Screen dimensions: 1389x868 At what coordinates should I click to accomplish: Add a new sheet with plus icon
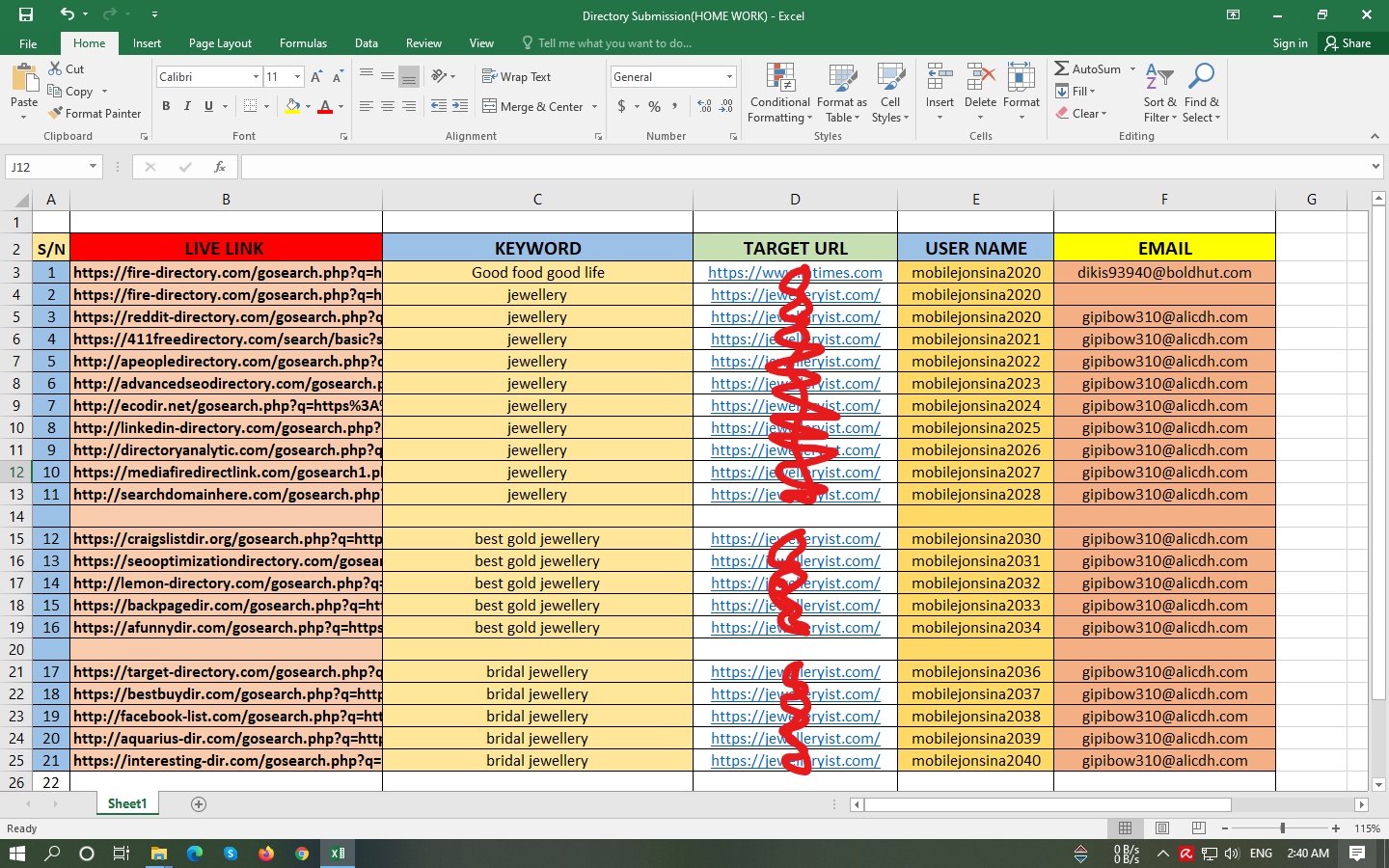coord(199,804)
